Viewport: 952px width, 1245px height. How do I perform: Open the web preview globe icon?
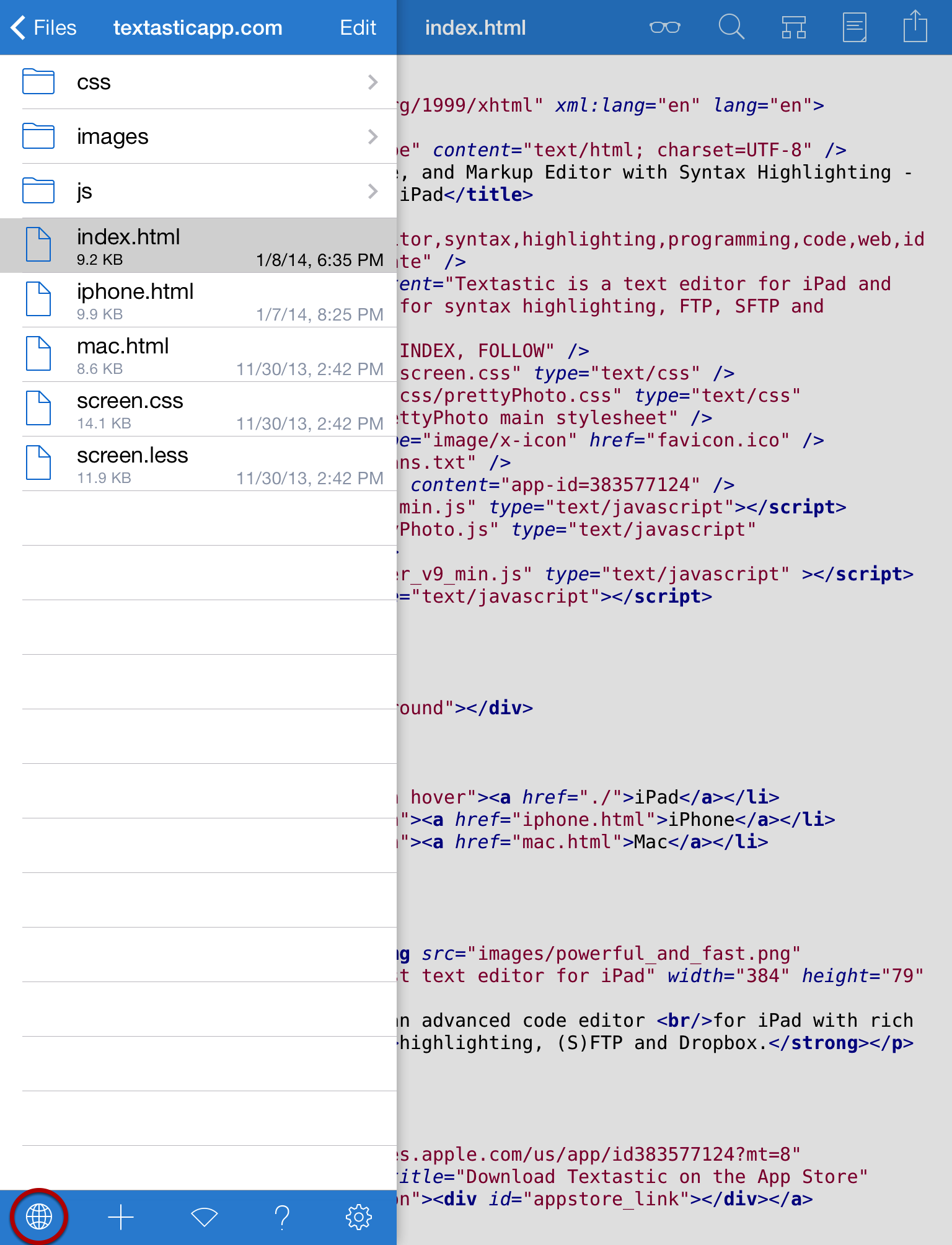(38, 1216)
